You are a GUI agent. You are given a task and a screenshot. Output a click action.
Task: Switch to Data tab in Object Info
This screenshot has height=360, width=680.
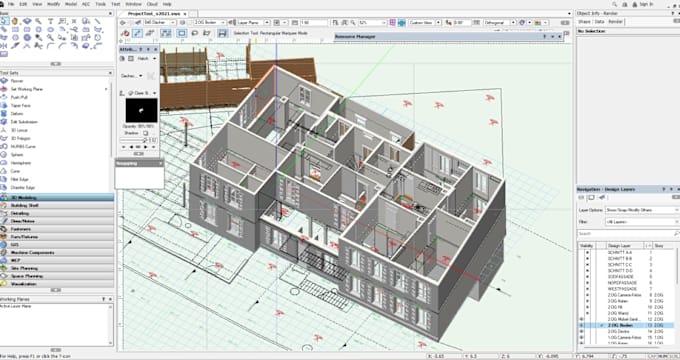click(599, 22)
